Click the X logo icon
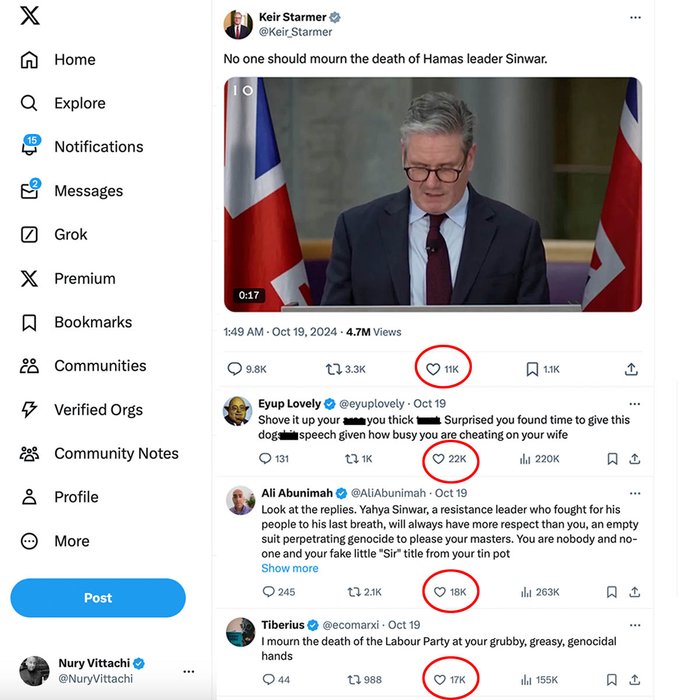700x700 pixels. pyautogui.click(x=30, y=16)
